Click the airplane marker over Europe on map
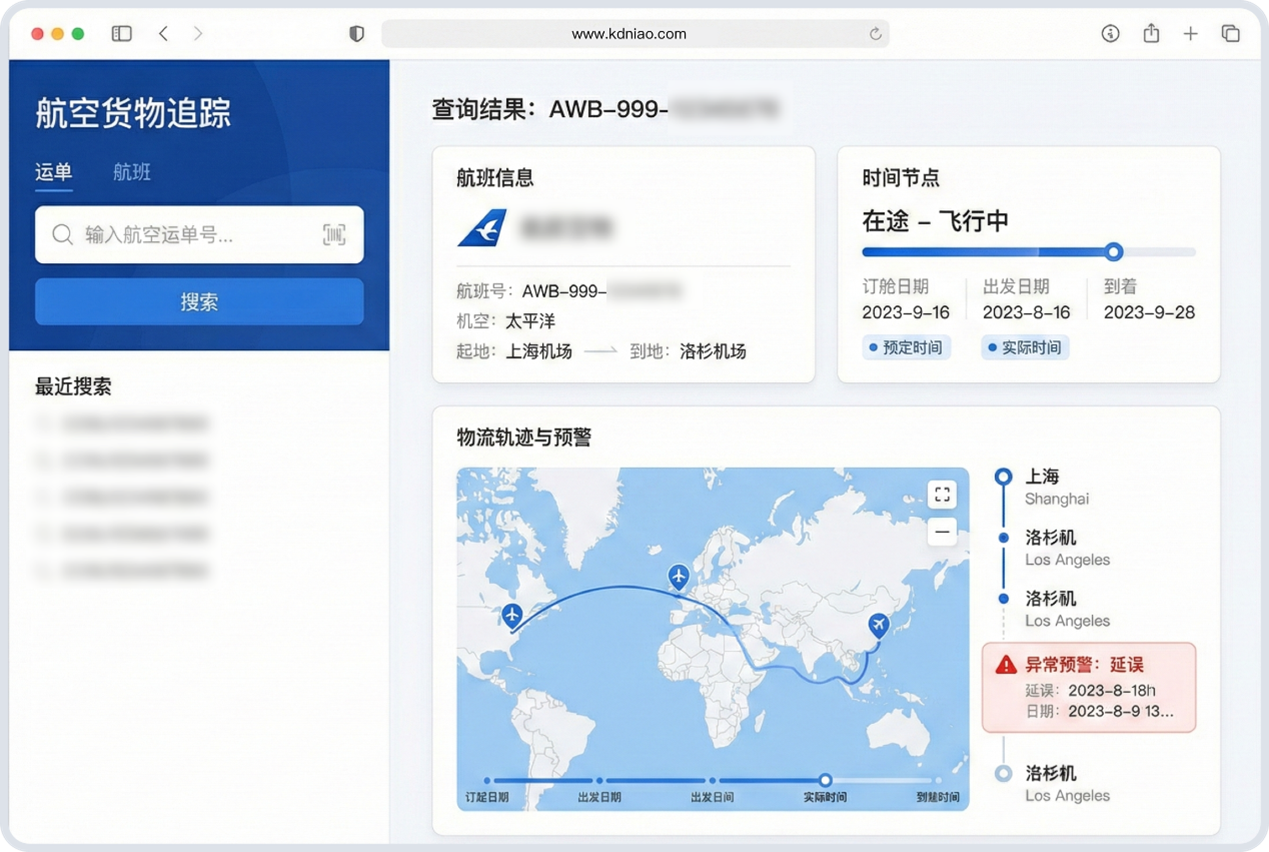 coord(679,576)
